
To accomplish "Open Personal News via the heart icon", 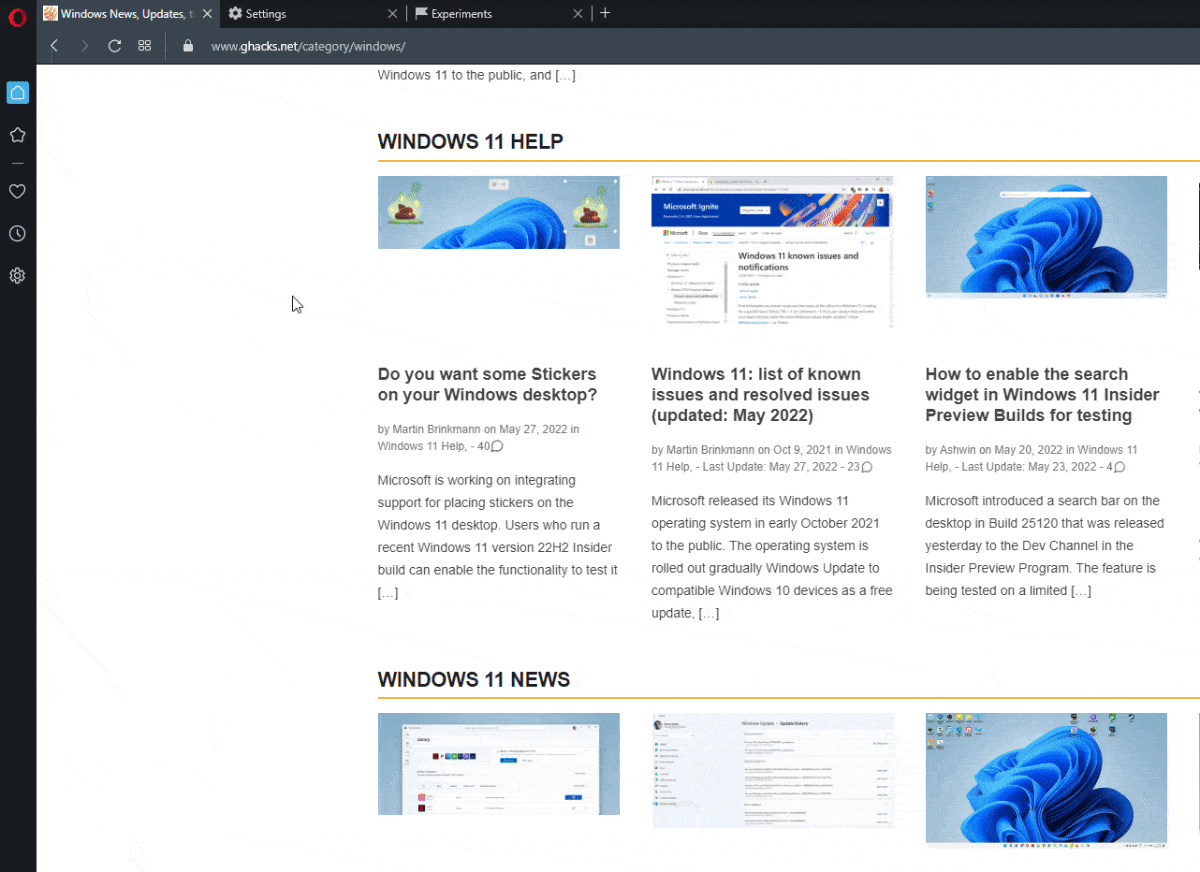I will (x=17, y=191).
